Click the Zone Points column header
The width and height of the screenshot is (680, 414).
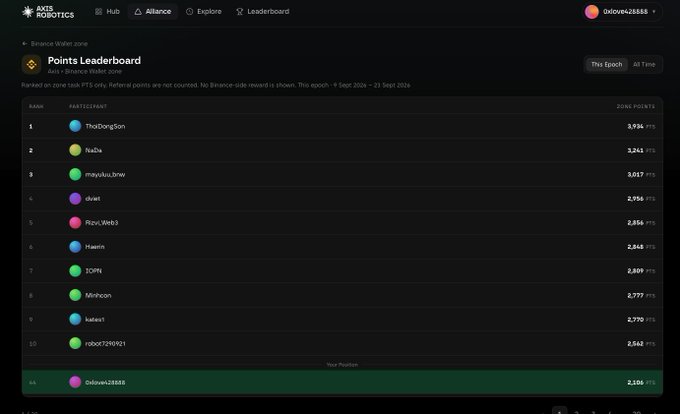tap(636, 106)
